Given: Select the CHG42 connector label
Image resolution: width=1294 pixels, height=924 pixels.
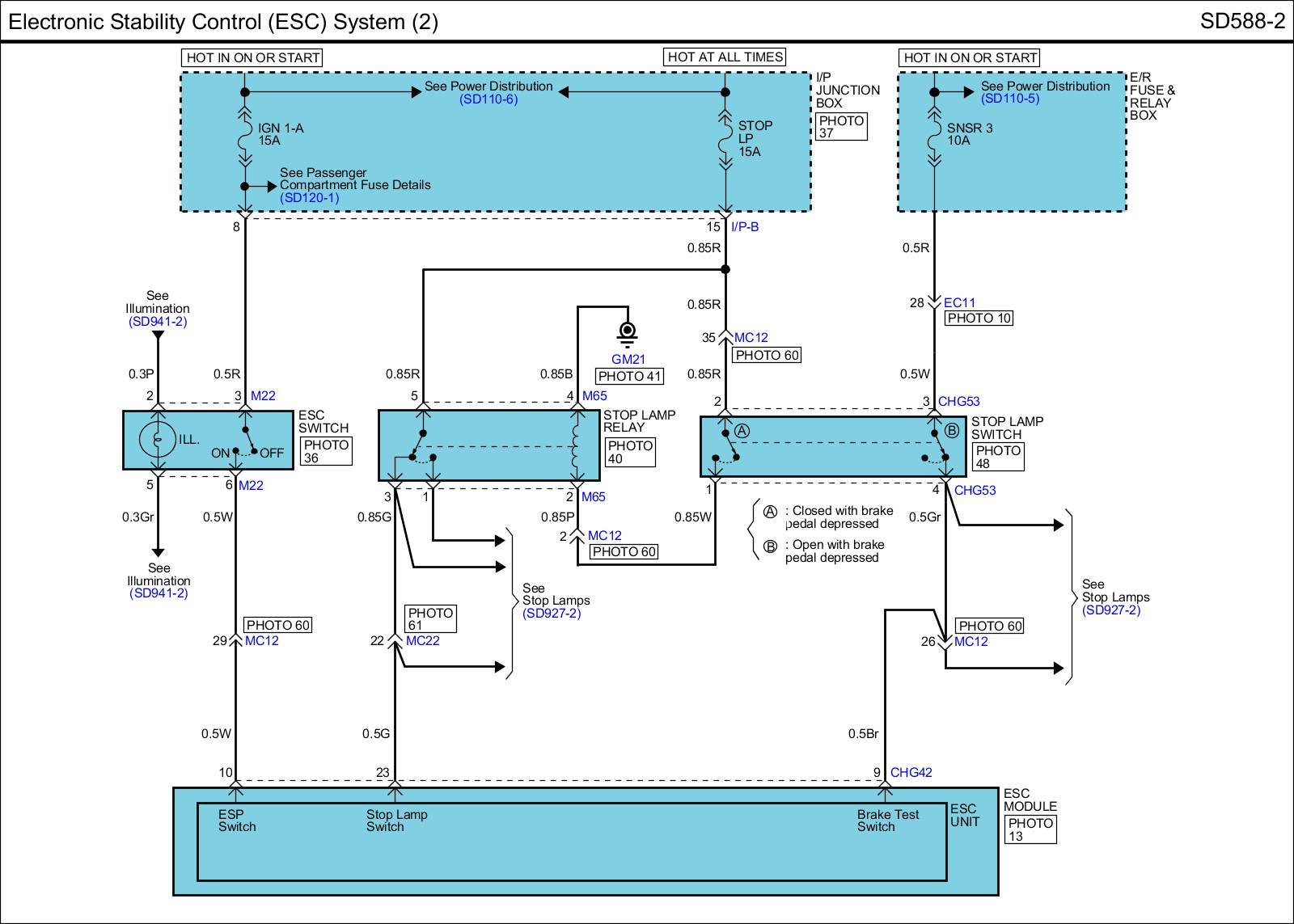Looking at the screenshot, I should (x=911, y=773).
